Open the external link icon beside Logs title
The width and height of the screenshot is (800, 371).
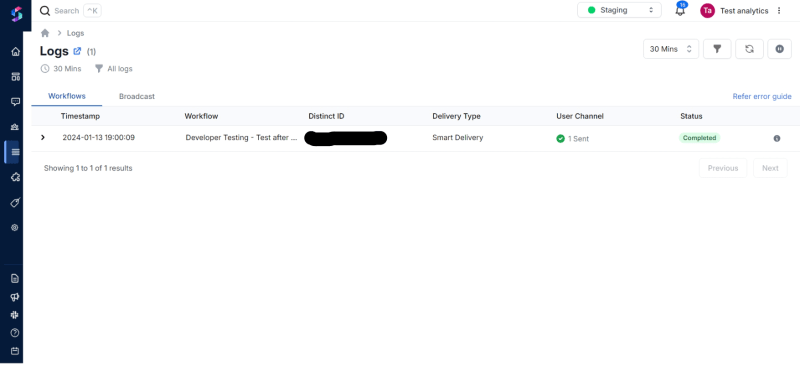(x=77, y=51)
